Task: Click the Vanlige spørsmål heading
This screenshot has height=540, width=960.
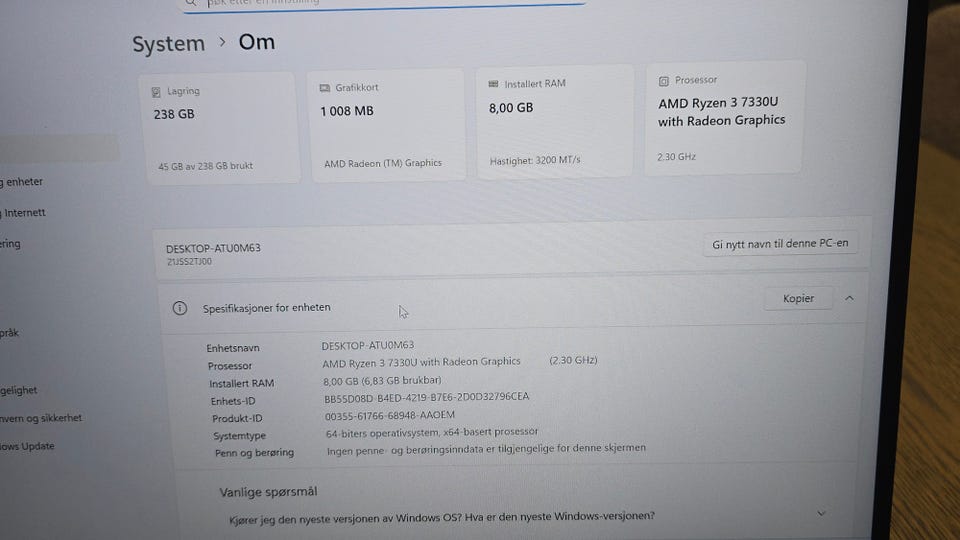Action: (x=268, y=492)
